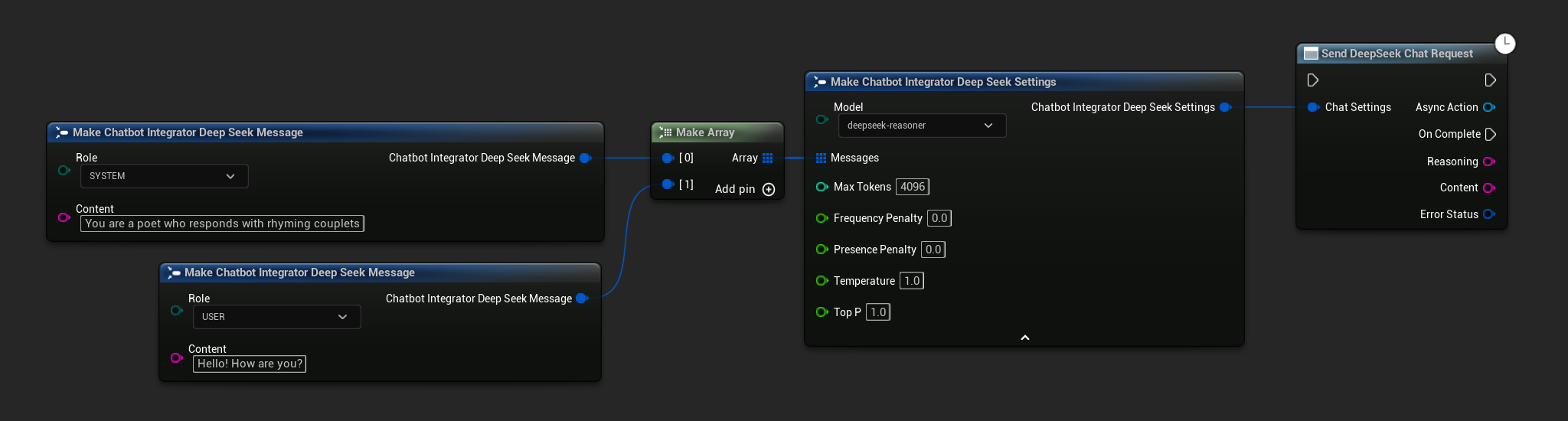Click the Async Action output pin
The width and height of the screenshot is (1568, 421).
[x=1488, y=107]
